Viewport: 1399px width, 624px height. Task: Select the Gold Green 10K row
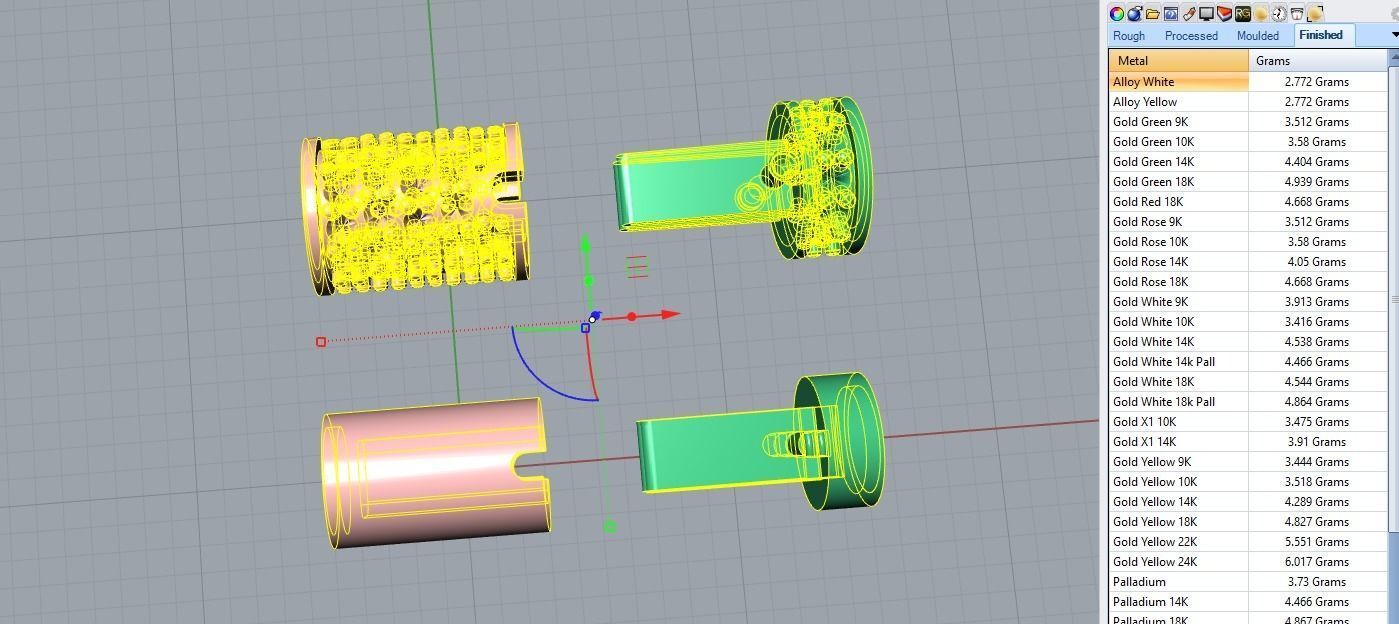point(1248,142)
